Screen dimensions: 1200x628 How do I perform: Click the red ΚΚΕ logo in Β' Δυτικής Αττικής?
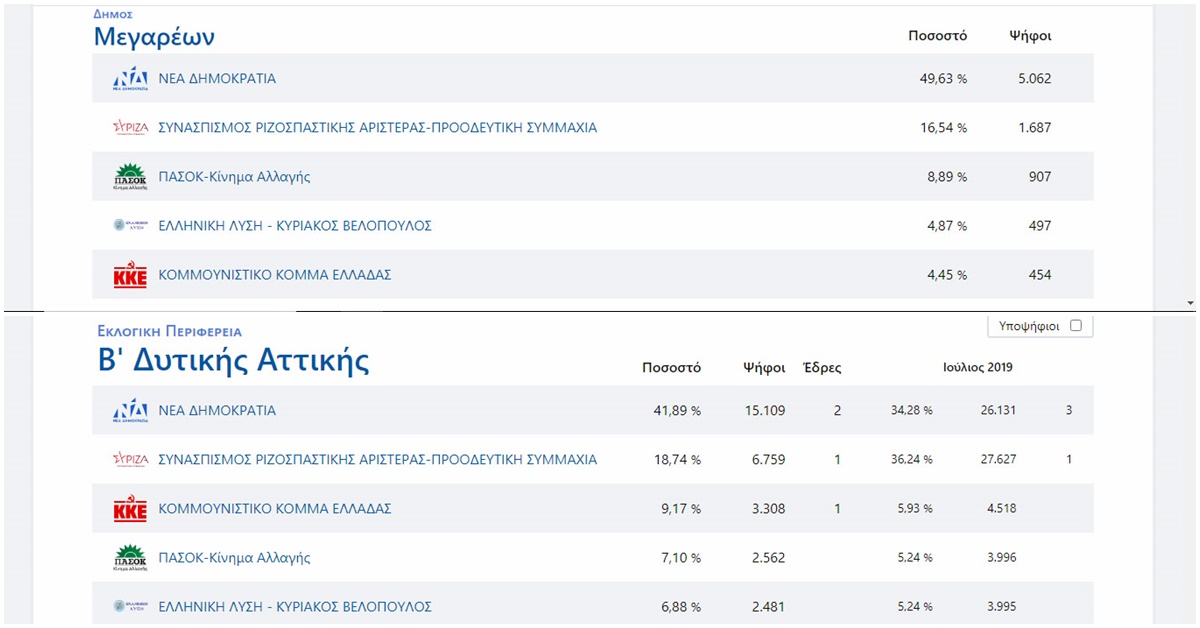pyautogui.click(x=130, y=509)
